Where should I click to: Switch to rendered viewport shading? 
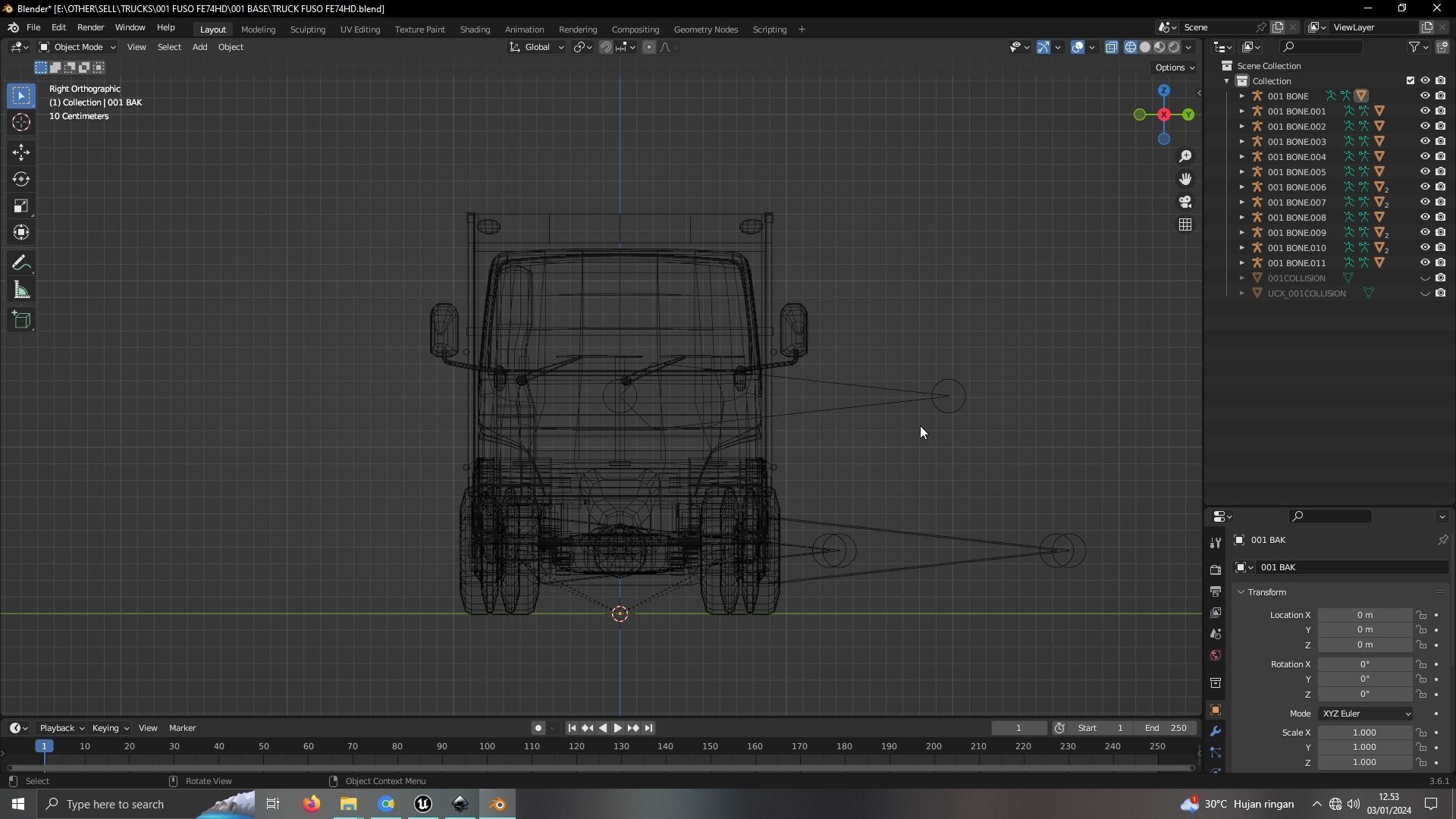[1174, 47]
